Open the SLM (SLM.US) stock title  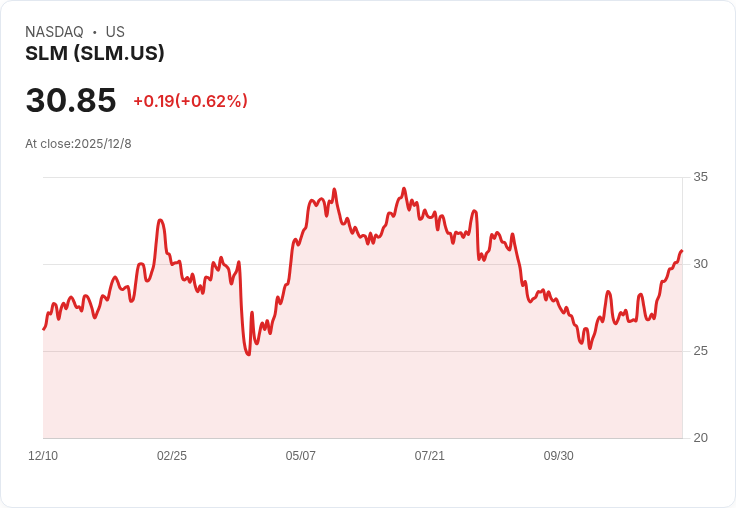(95, 53)
